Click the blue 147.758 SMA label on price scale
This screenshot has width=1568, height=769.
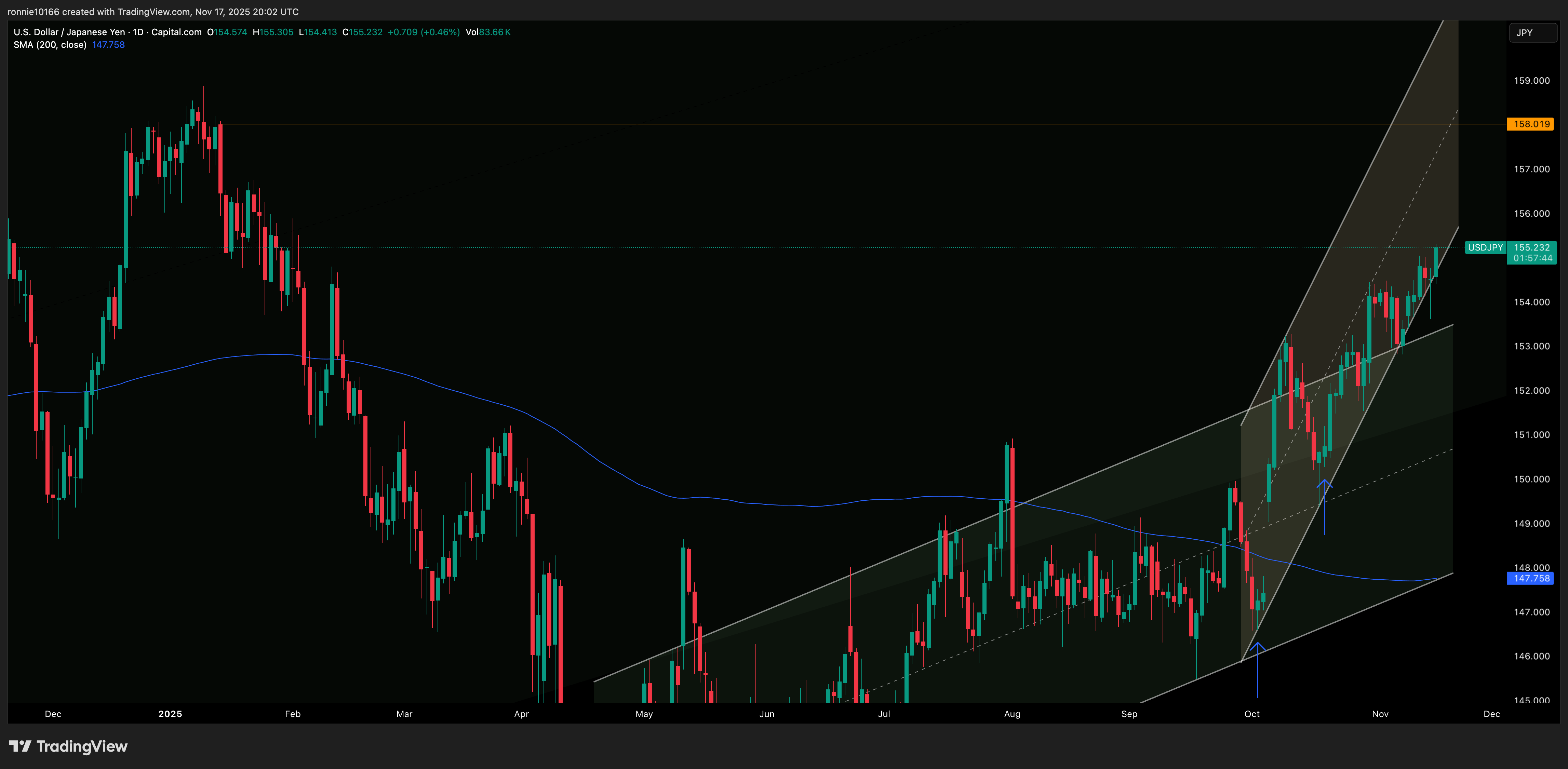1530,579
